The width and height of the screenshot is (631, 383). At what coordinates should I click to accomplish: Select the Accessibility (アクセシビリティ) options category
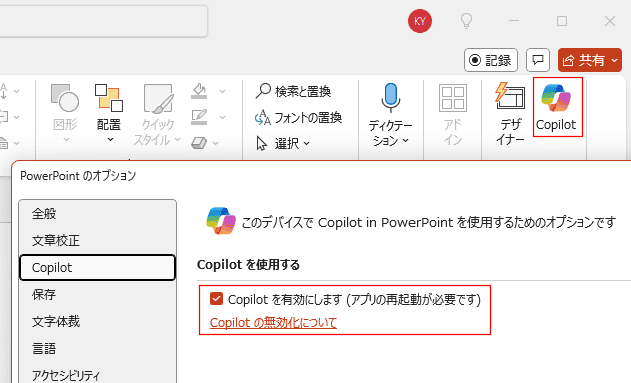[x=97, y=375]
